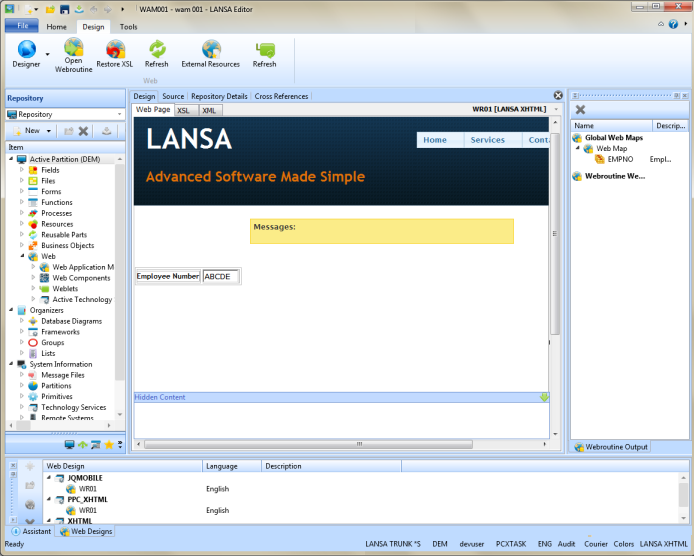The image size is (694, 556).
Task: Open the Designer tool in ribbon
Action: point(26,54)
